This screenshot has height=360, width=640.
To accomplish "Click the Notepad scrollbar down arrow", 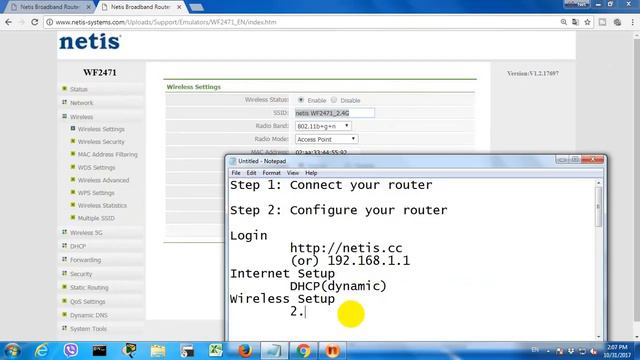I will pyautogui.click(x=598, y=337).
